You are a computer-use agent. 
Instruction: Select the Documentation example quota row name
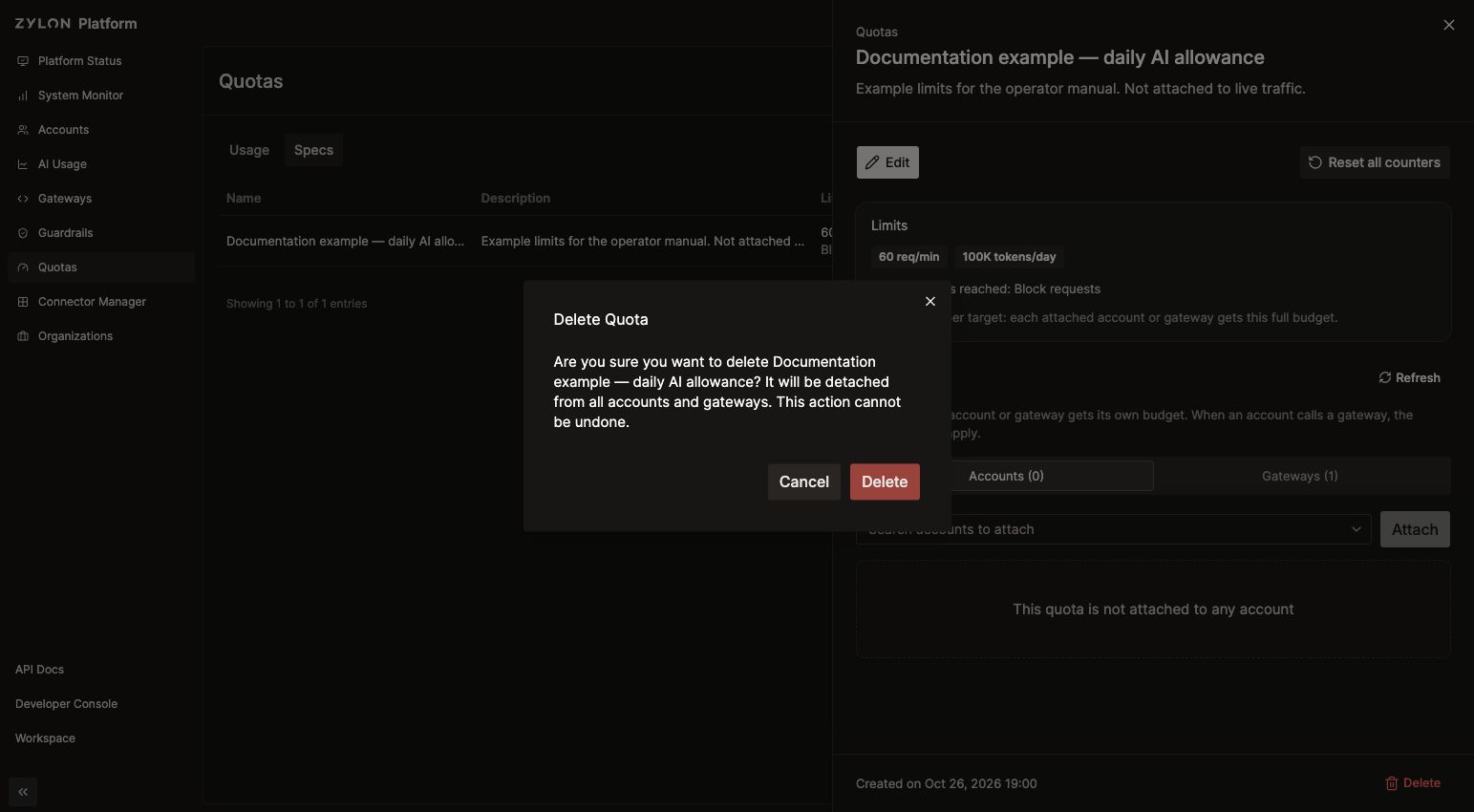coord(345,241)
